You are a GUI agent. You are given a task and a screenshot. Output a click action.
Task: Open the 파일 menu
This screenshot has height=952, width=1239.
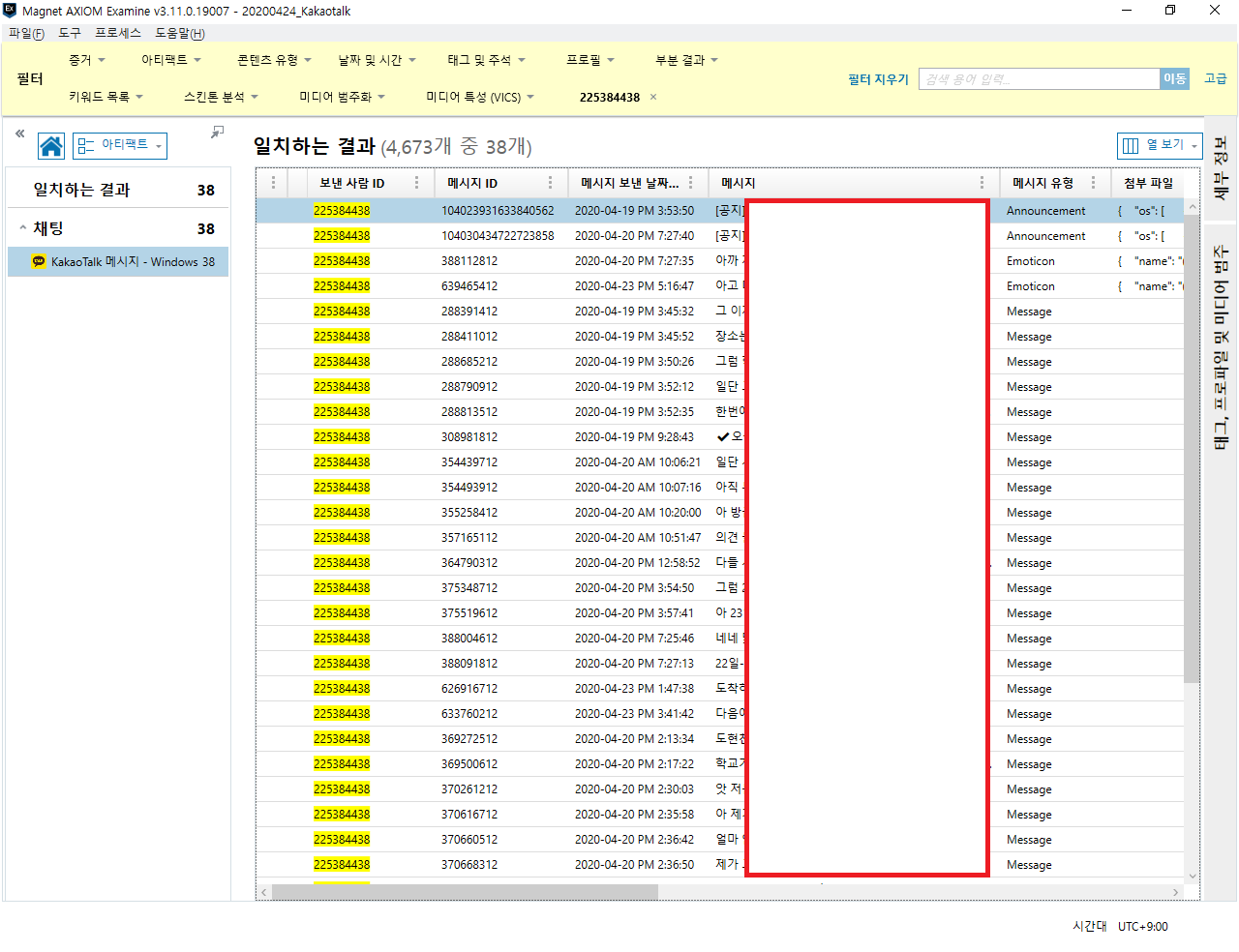(x=26, y=33)
